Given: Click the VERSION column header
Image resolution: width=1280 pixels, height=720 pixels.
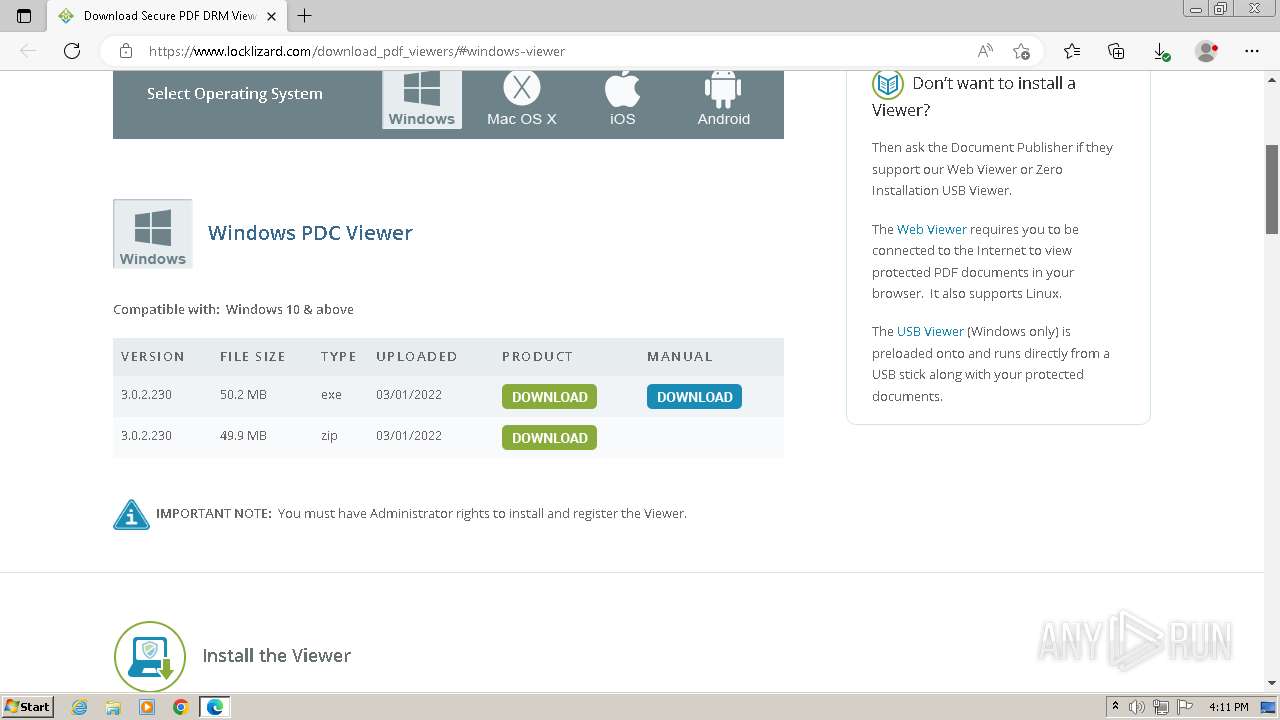Looking at the screenshot, I should point(153,357).
